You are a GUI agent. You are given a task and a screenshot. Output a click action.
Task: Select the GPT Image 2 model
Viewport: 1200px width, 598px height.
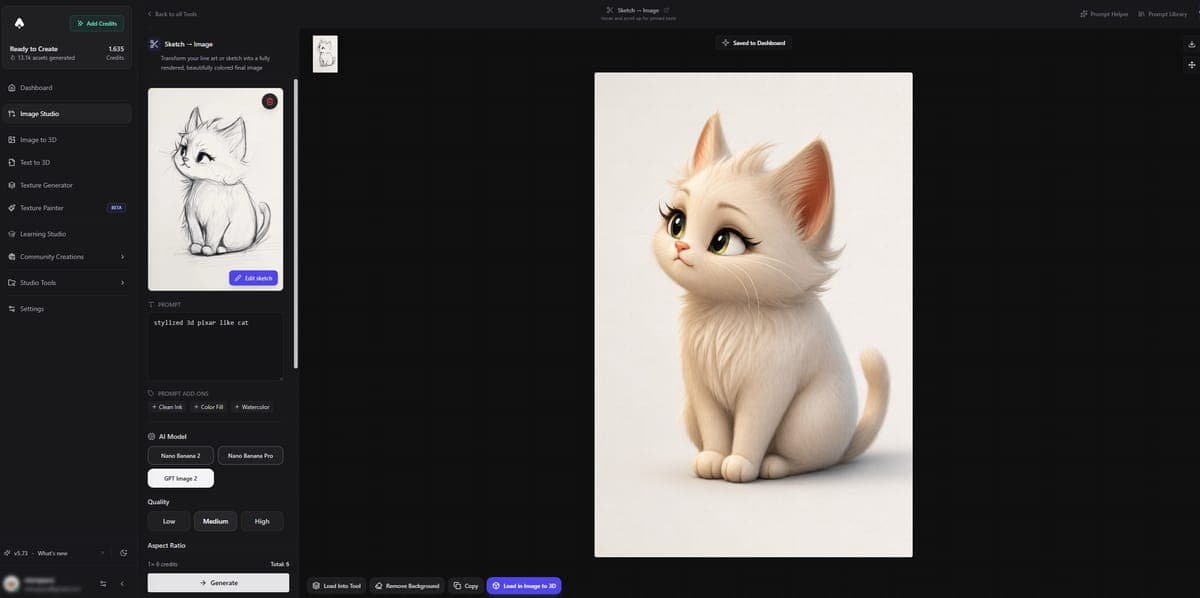pos(181,478)
